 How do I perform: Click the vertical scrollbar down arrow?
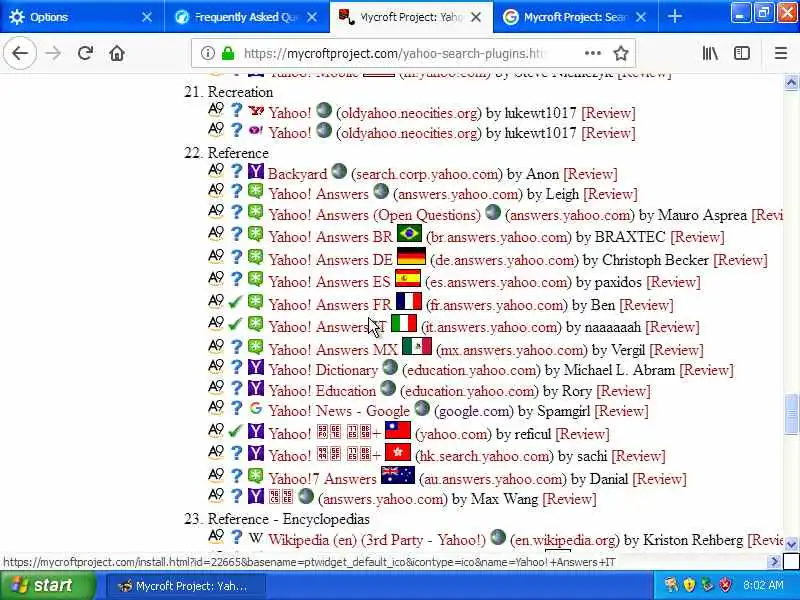coord(791,544)
